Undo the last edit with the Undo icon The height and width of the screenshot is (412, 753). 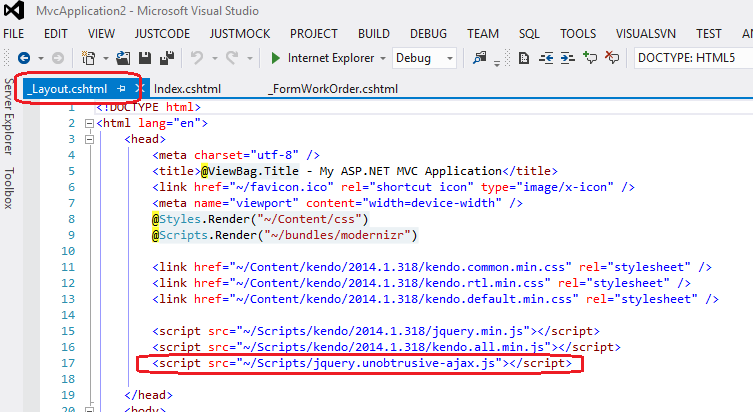pos(196,58)
